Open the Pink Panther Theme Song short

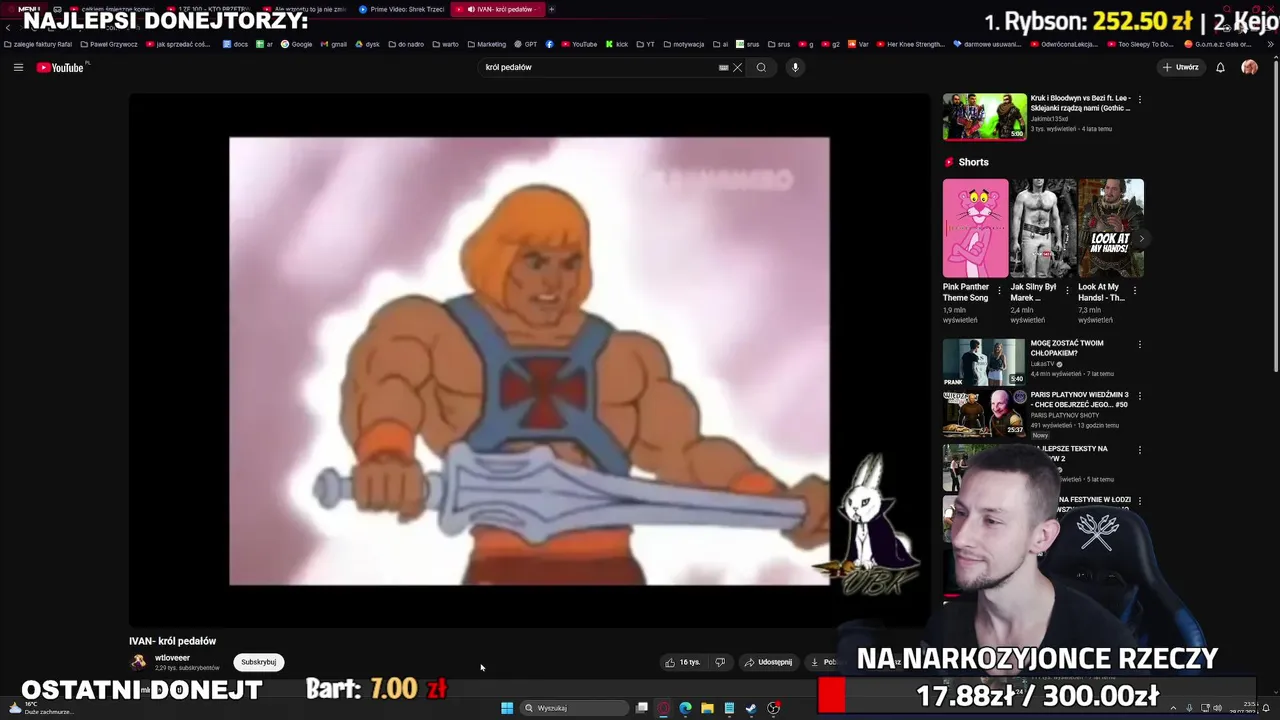click(975, 228)
